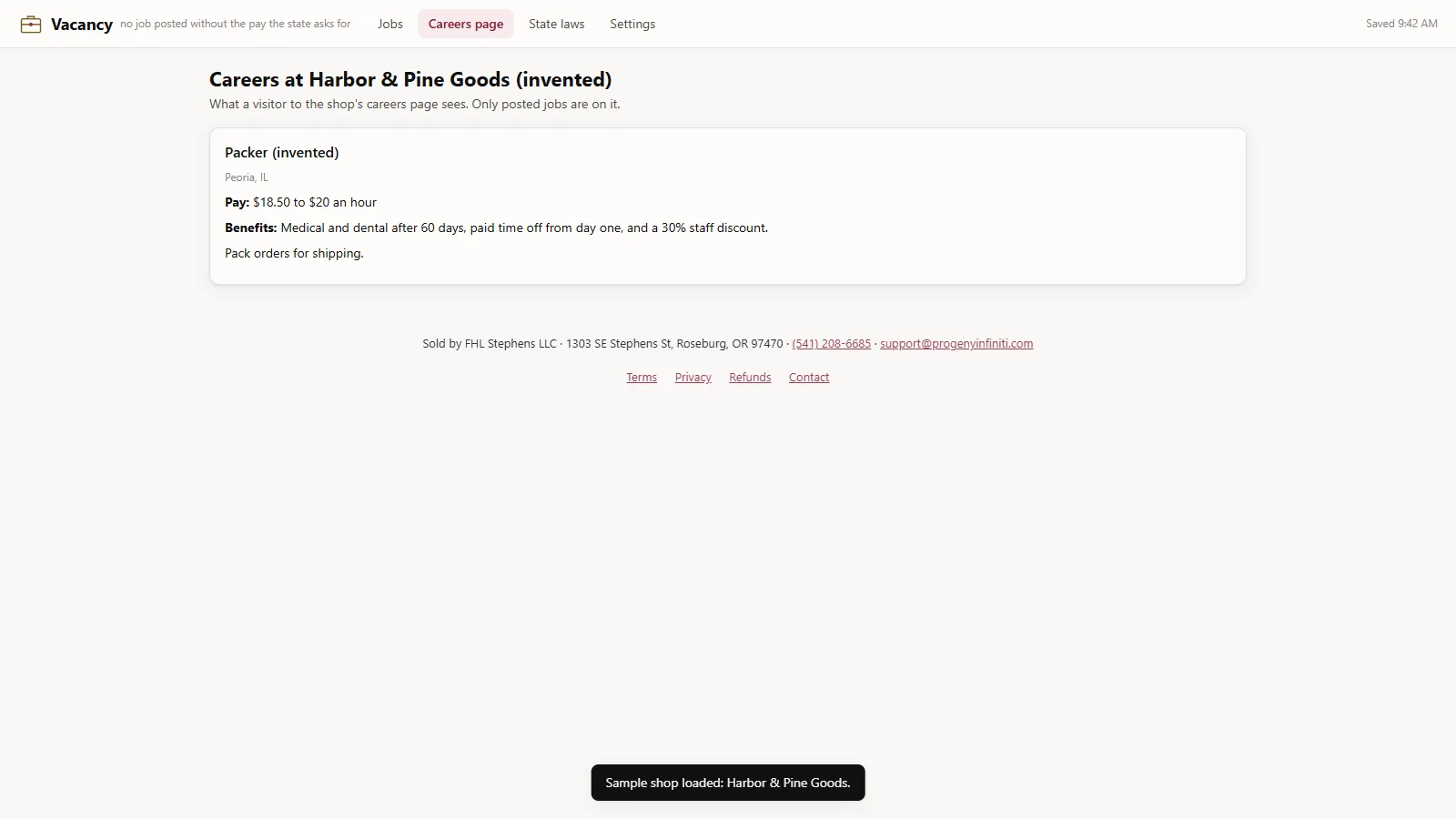Click the Packer (invented) job title
1456x819 pixels.
(x=282, y=153)
